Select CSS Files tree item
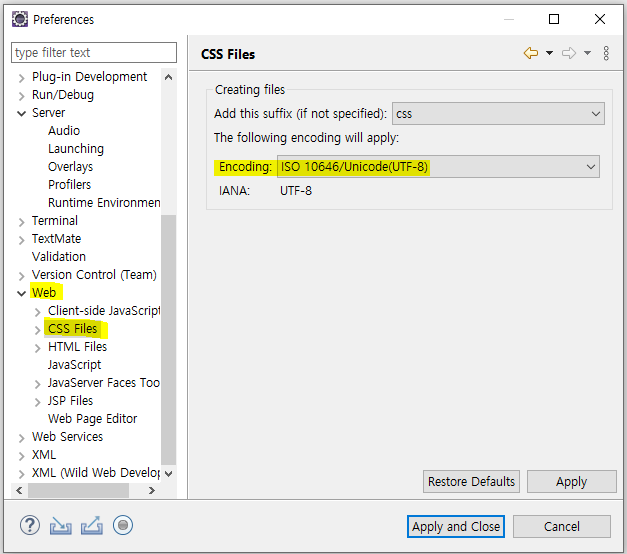Screen dimensions: 627x554 [72, 329]
